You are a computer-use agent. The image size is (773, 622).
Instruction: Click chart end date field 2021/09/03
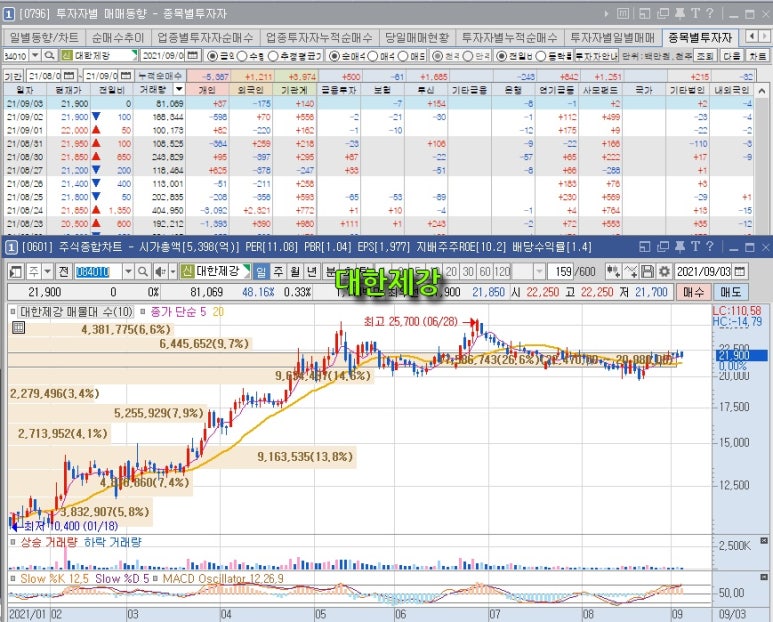click(x=703, y=271)
